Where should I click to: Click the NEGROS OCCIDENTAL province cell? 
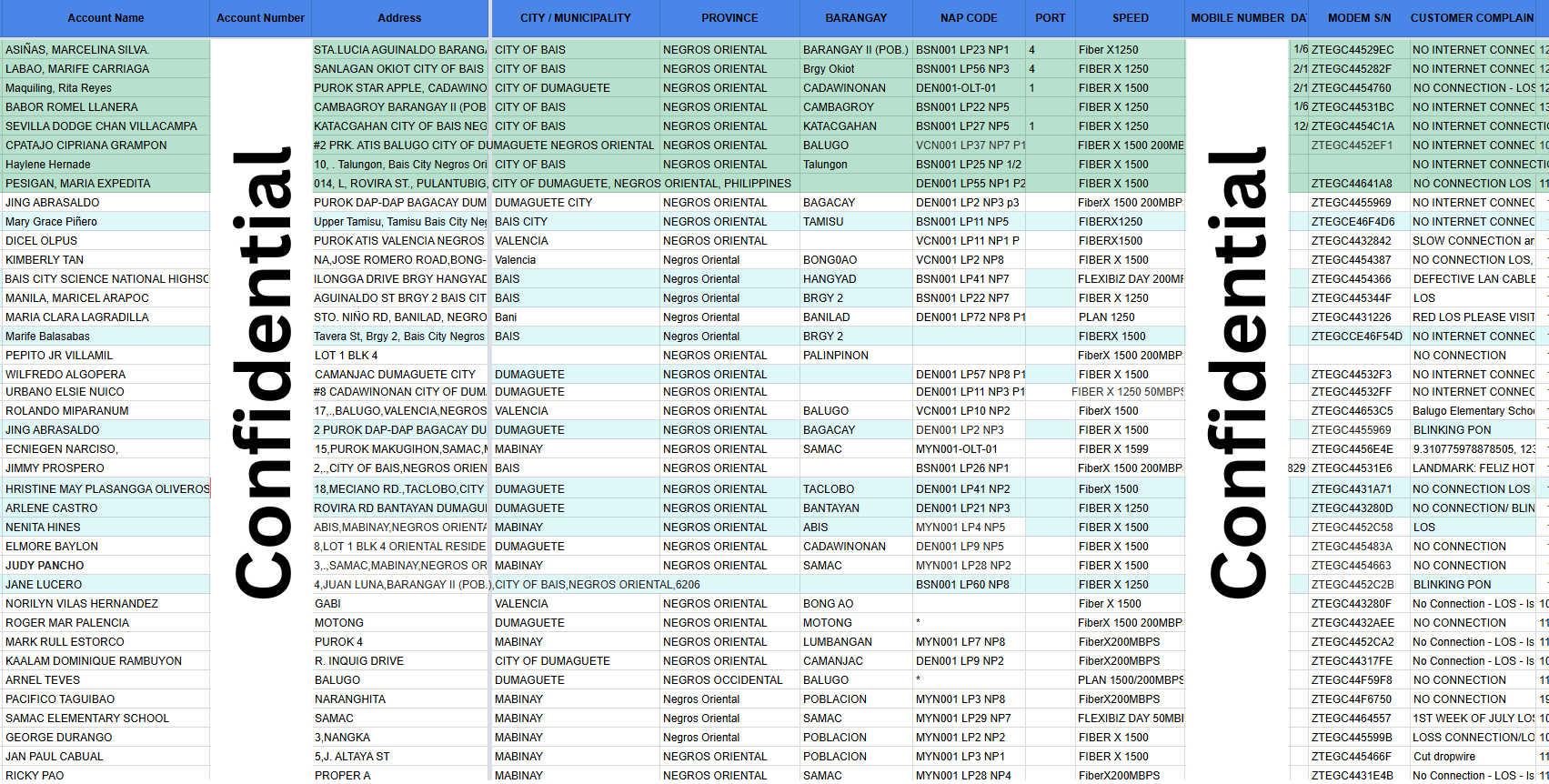pyautogui.click(x=729, y=680)
